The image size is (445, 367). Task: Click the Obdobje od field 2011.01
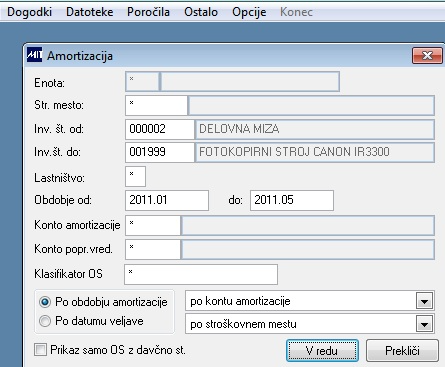coord(167,200)
